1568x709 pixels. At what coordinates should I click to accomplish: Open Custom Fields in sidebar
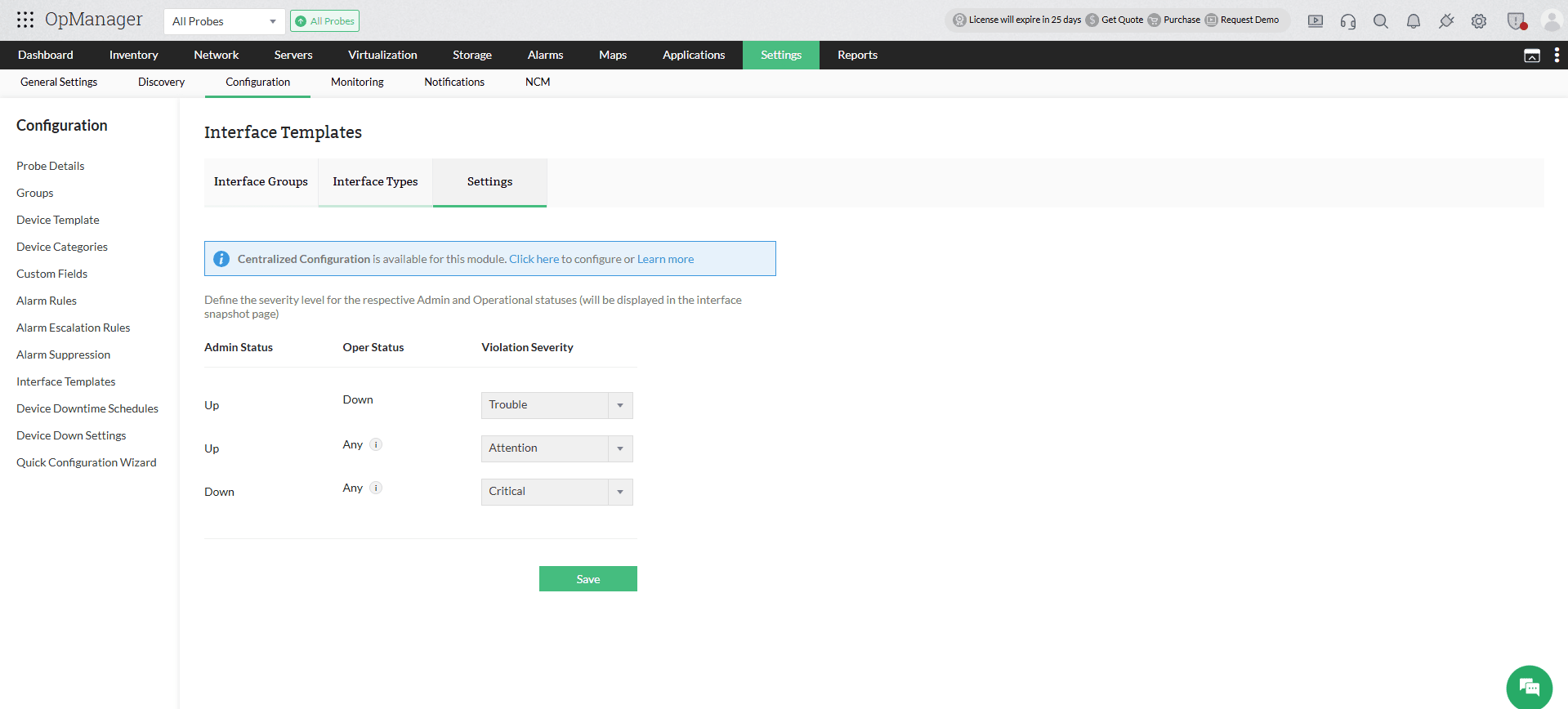pos(52,274)
